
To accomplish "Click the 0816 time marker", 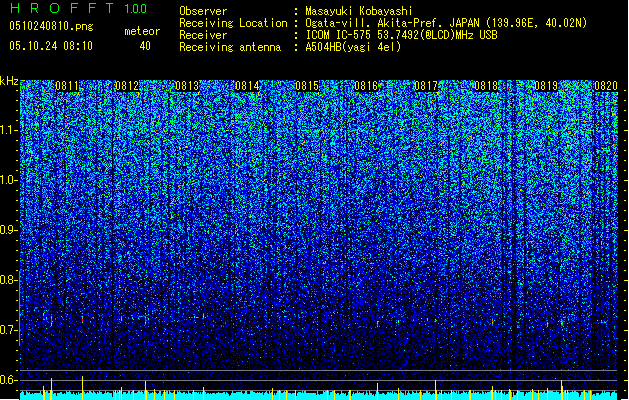I will [366, 86].
